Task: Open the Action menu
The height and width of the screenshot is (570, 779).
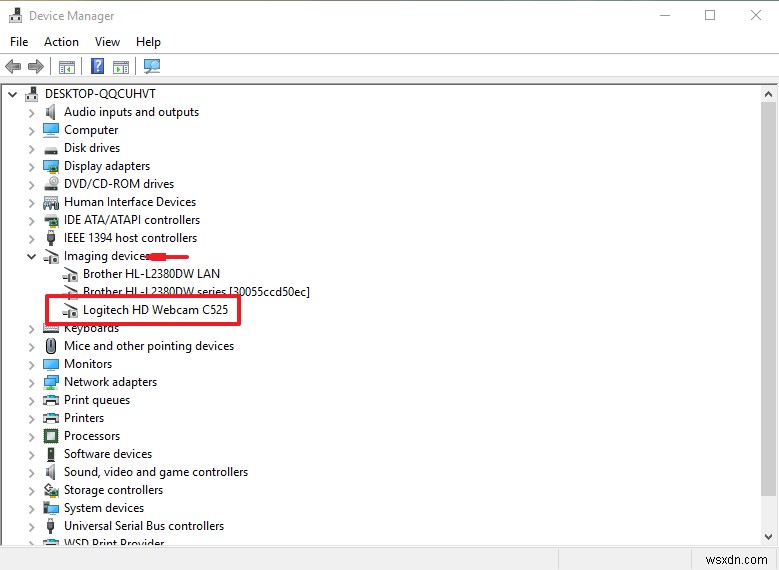Action: pyautogui.click(x=61, y=42)
